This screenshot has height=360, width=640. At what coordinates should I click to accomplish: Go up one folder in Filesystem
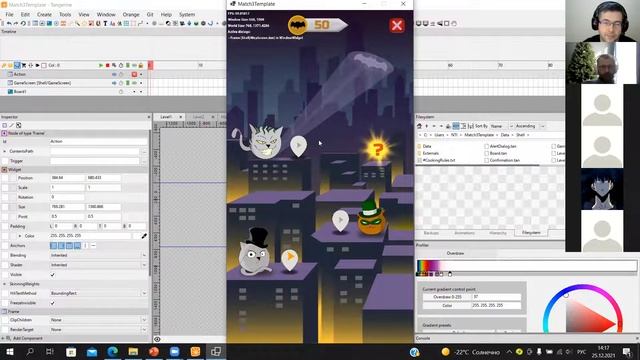click(x=427, y=126)
